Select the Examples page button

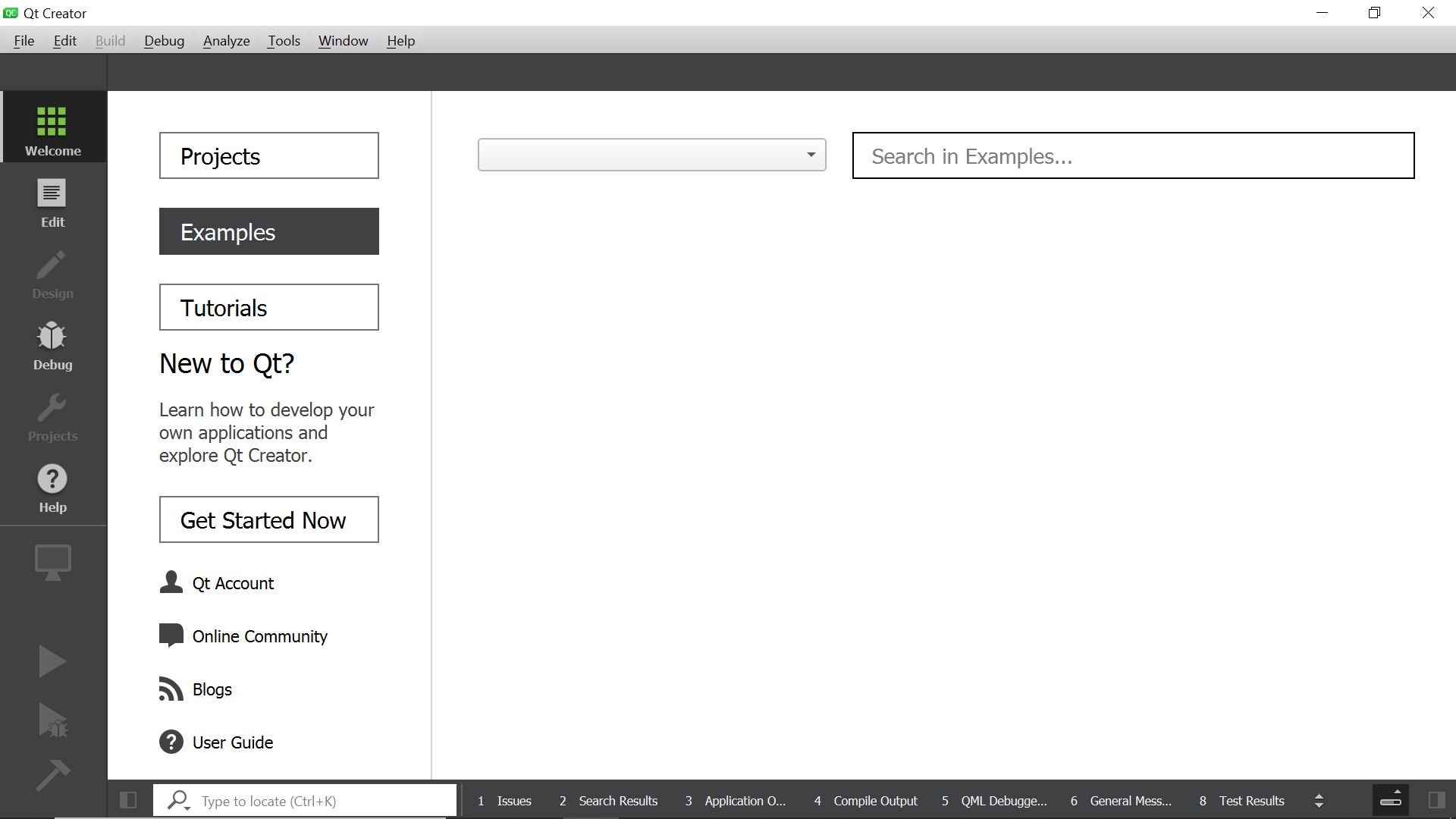pyautogui.click(x=269, y=231)
